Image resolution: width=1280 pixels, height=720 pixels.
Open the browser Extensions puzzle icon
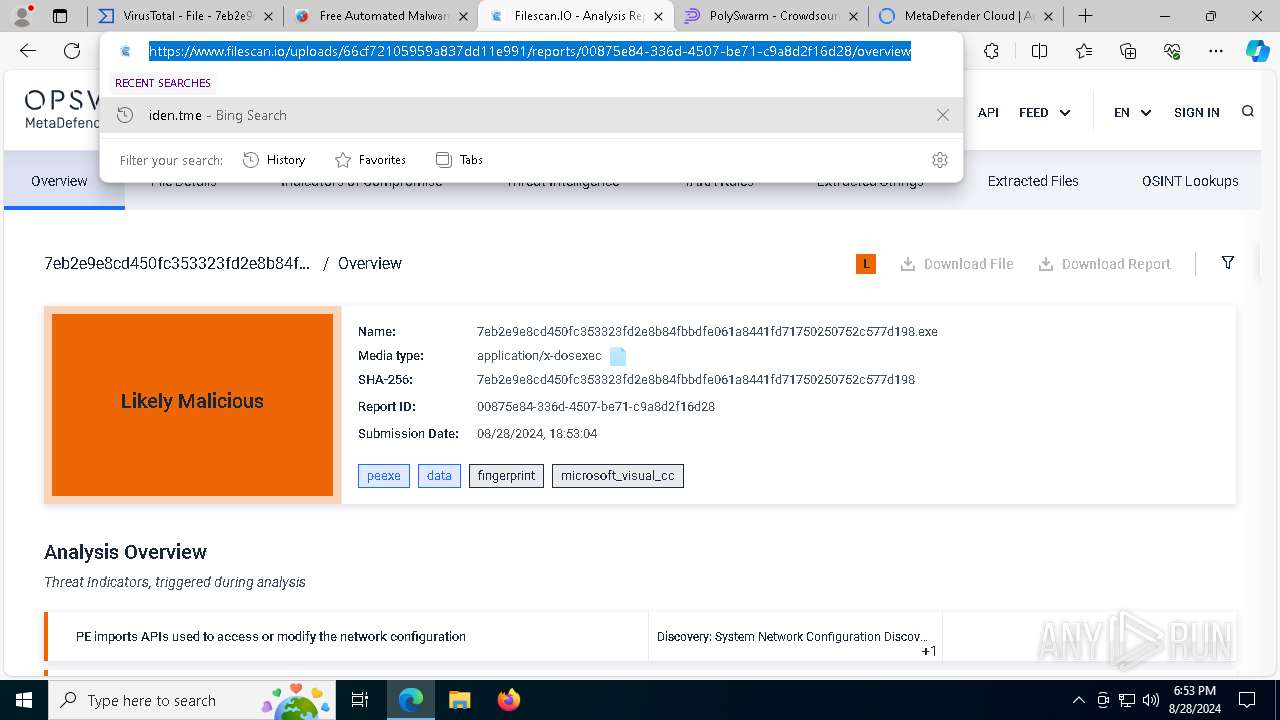click(x=991, y=51)
